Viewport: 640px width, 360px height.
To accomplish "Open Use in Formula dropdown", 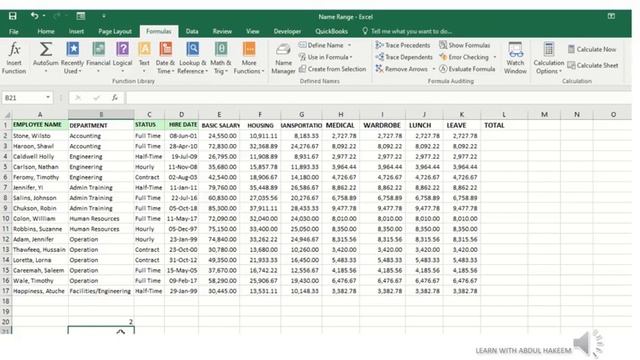I will point(325,57).
